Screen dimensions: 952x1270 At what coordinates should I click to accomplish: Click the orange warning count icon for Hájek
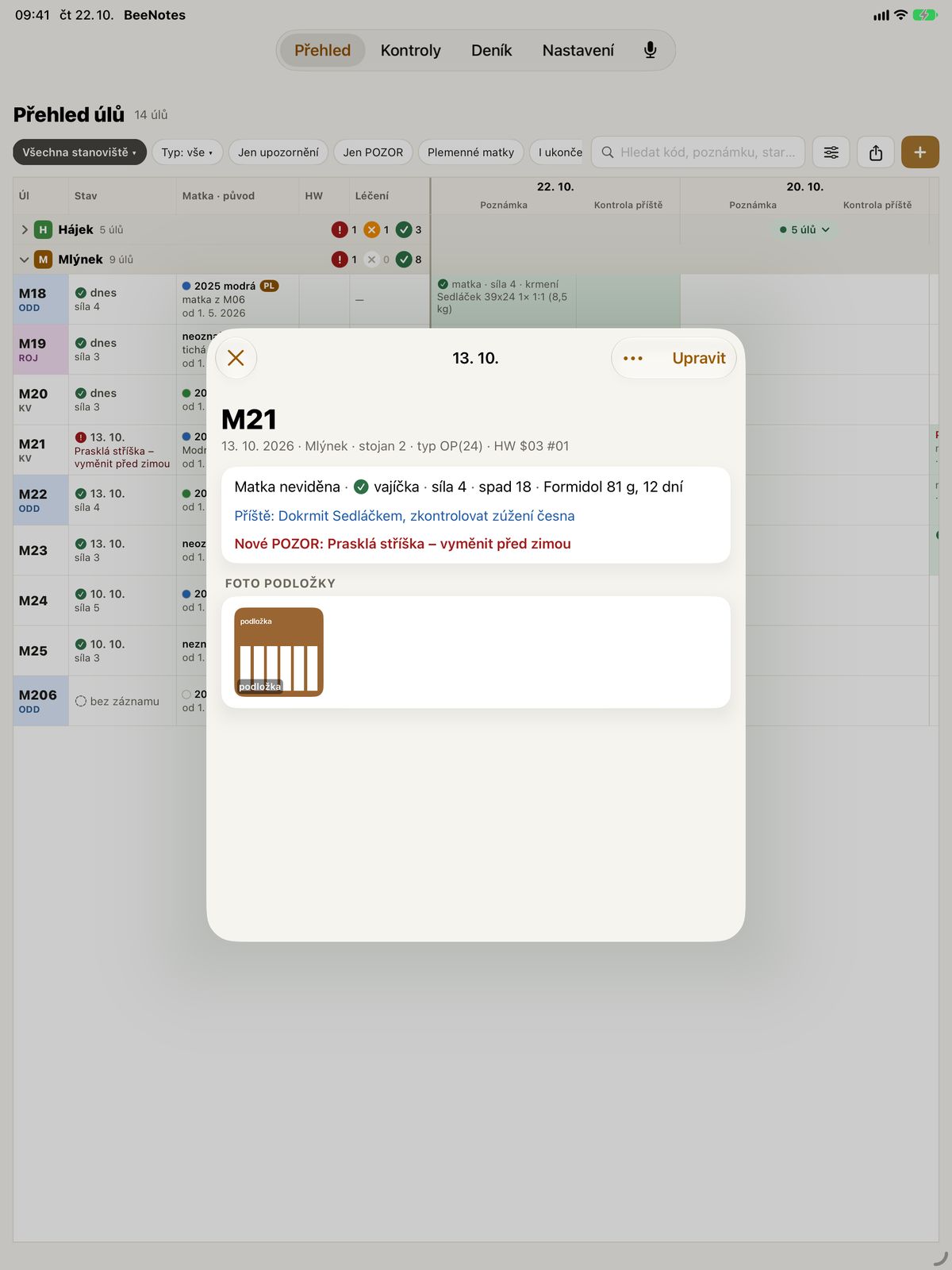371,229
